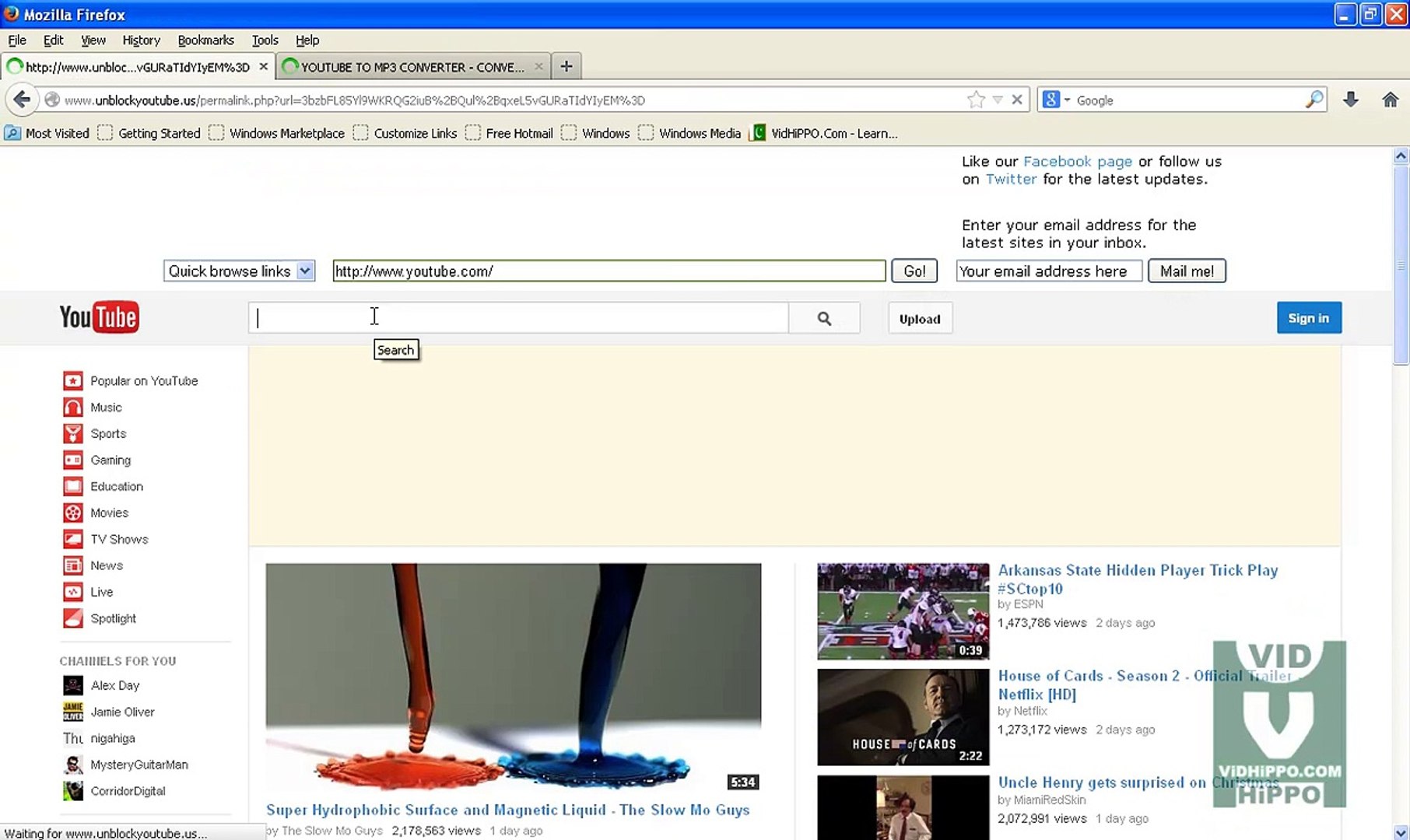Open the Super Hydrophobic Surface video thumbnail

coord(514,677)
